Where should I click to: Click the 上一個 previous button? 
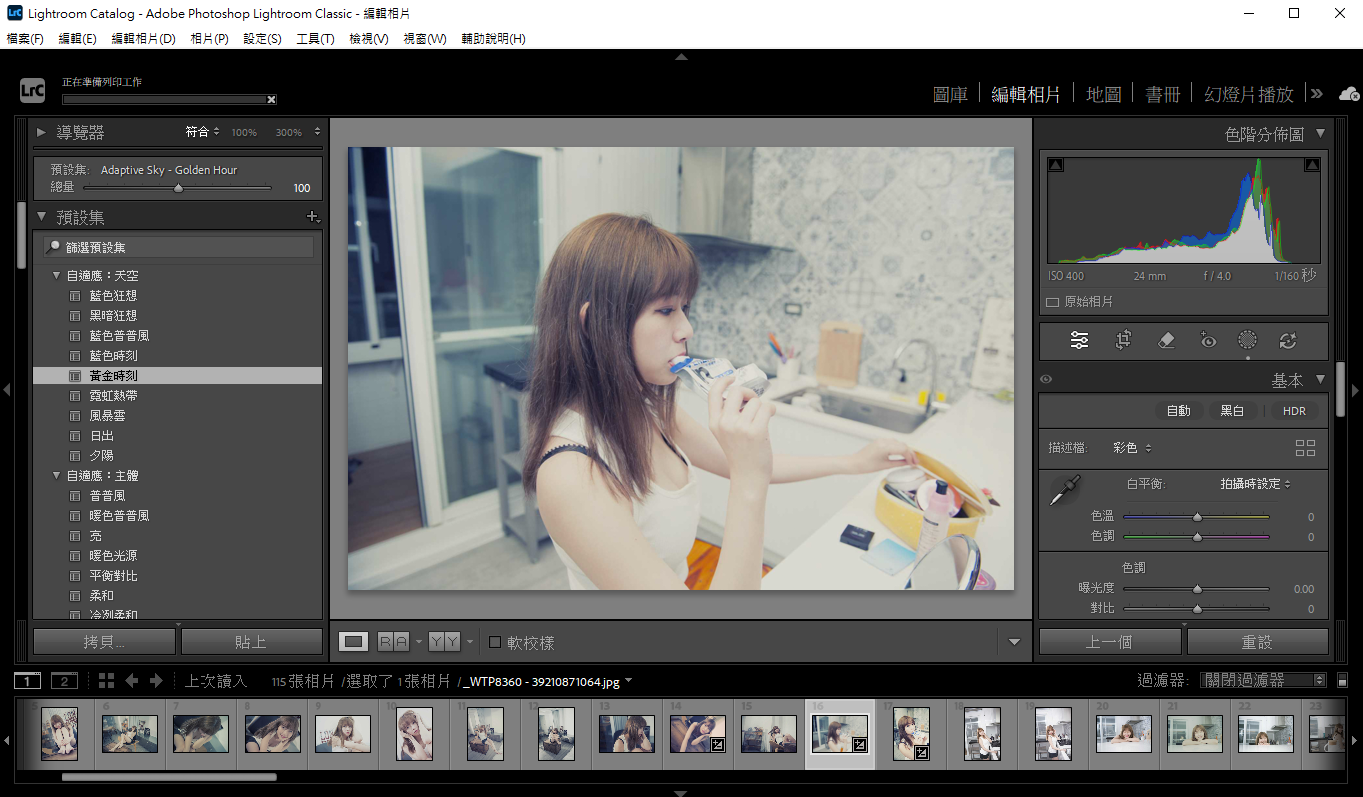tap(1109, 642)
